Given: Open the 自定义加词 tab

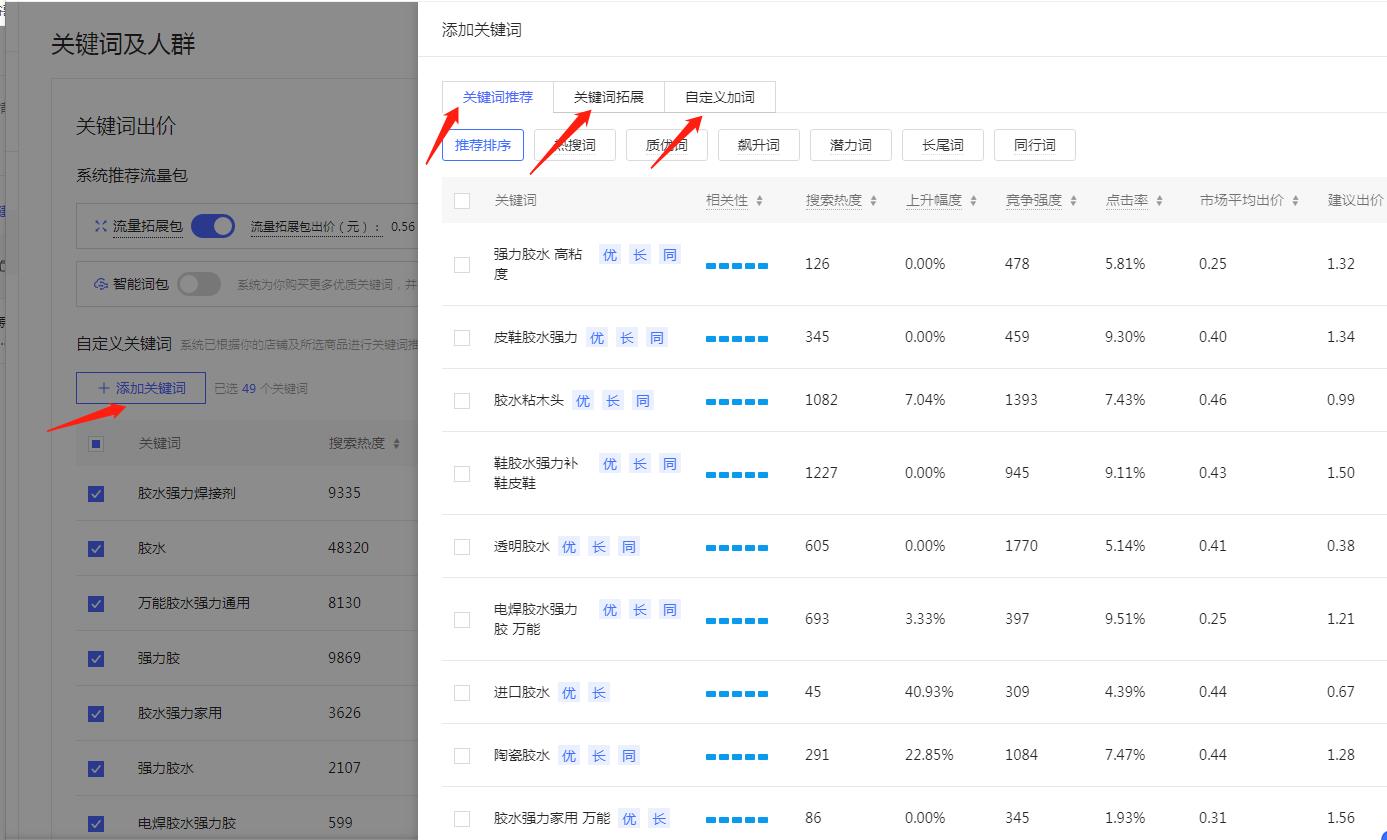Looking at the screenshot, I should tap(720, 97).
